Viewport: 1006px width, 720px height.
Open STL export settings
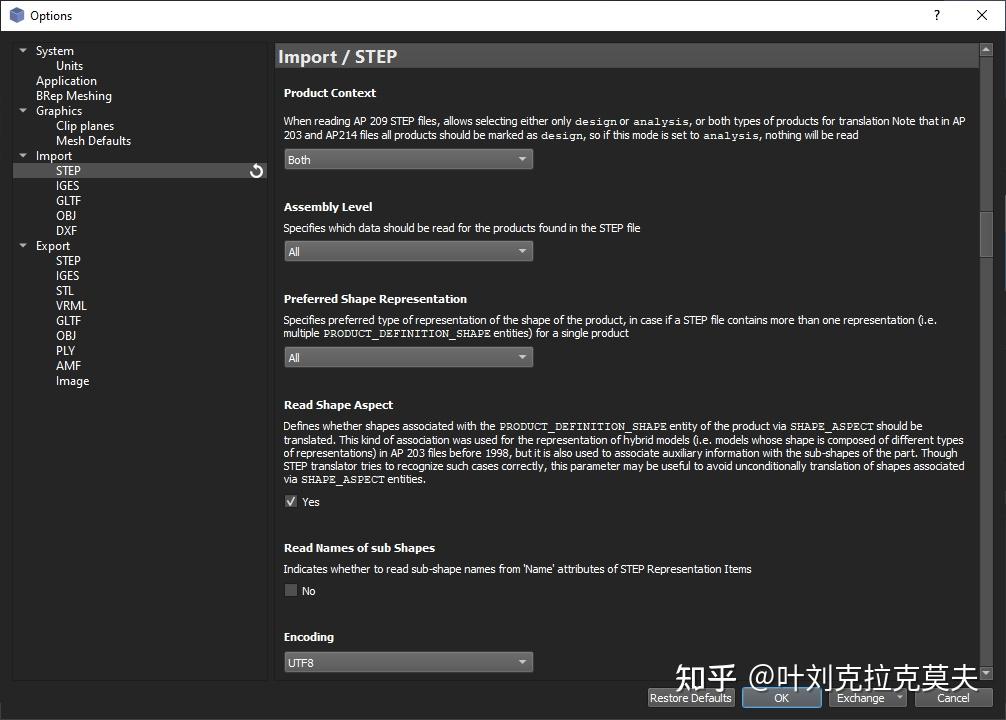(64, 290)
